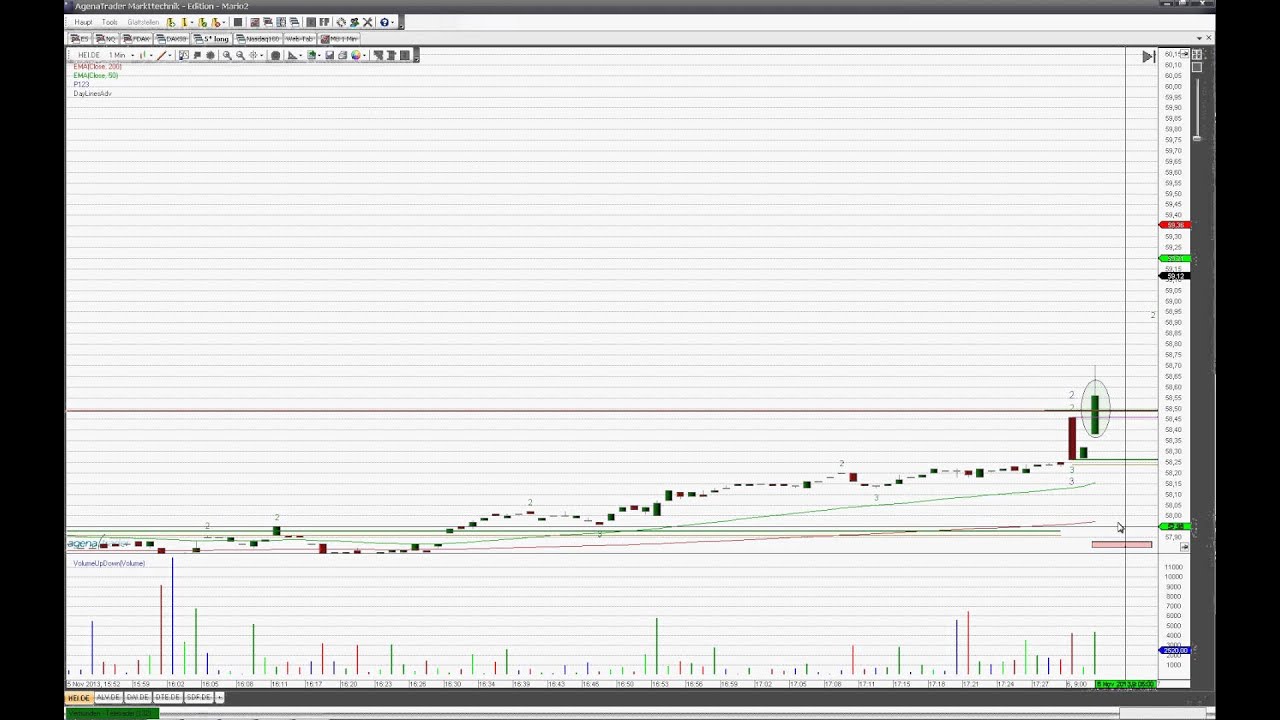
Task: Click the EMA(Close, 50) indicator label
Action: click(x=95, y=75)
